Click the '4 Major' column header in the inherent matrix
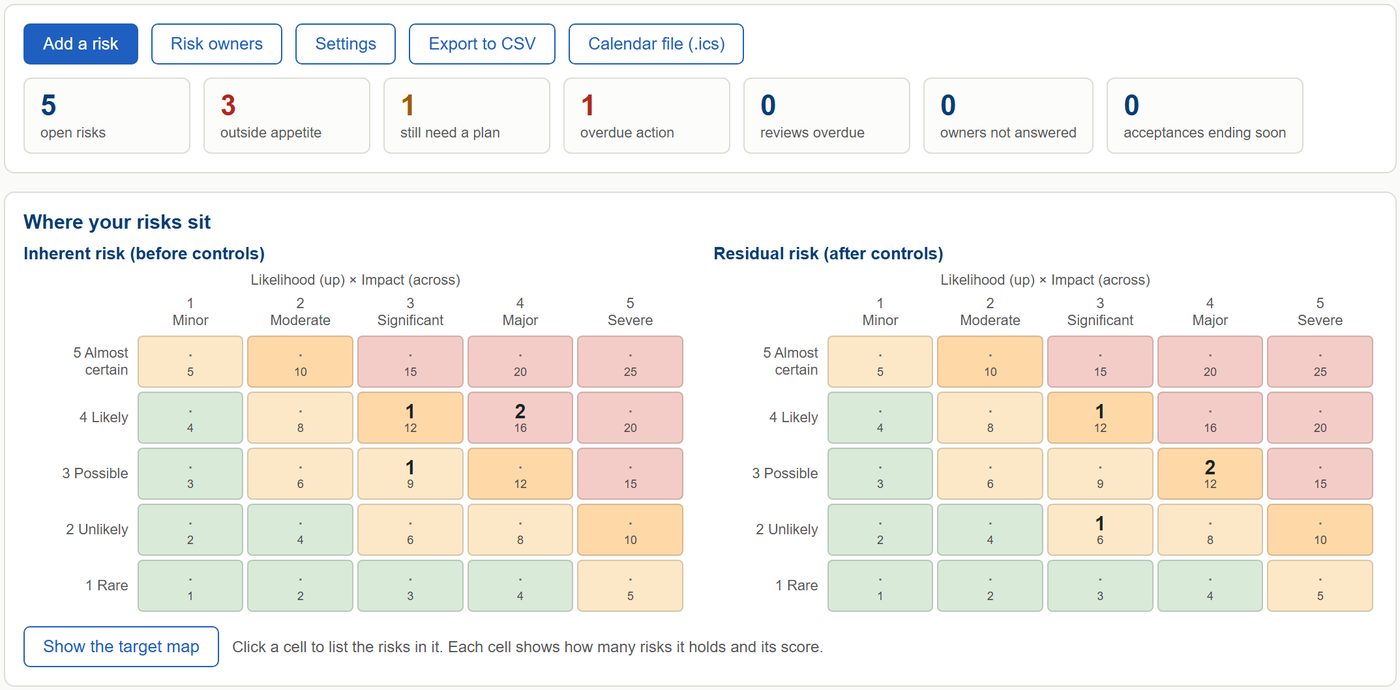The image size is (1400, 690). pos(520,312)
